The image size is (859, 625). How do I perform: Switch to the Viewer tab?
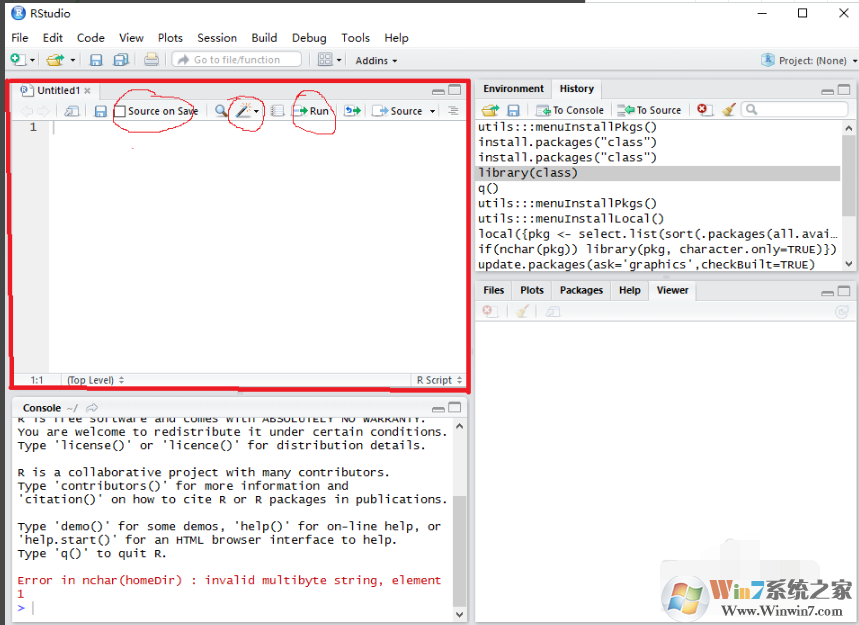[x=672, y=290]
